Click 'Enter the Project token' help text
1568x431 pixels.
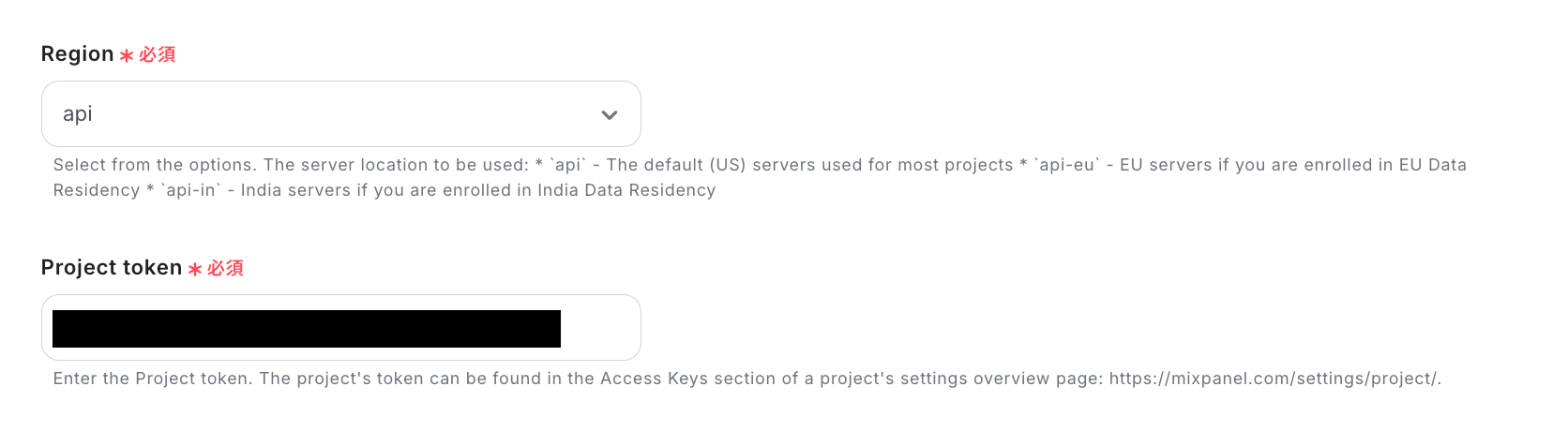click(152, 379)
